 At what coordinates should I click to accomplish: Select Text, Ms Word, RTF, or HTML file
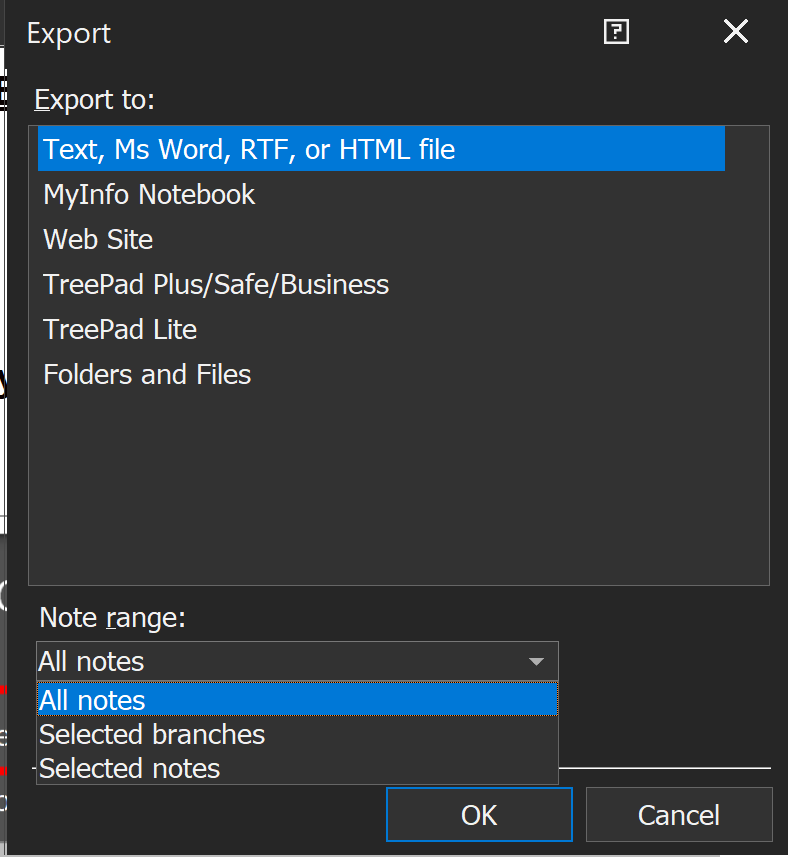249,150
